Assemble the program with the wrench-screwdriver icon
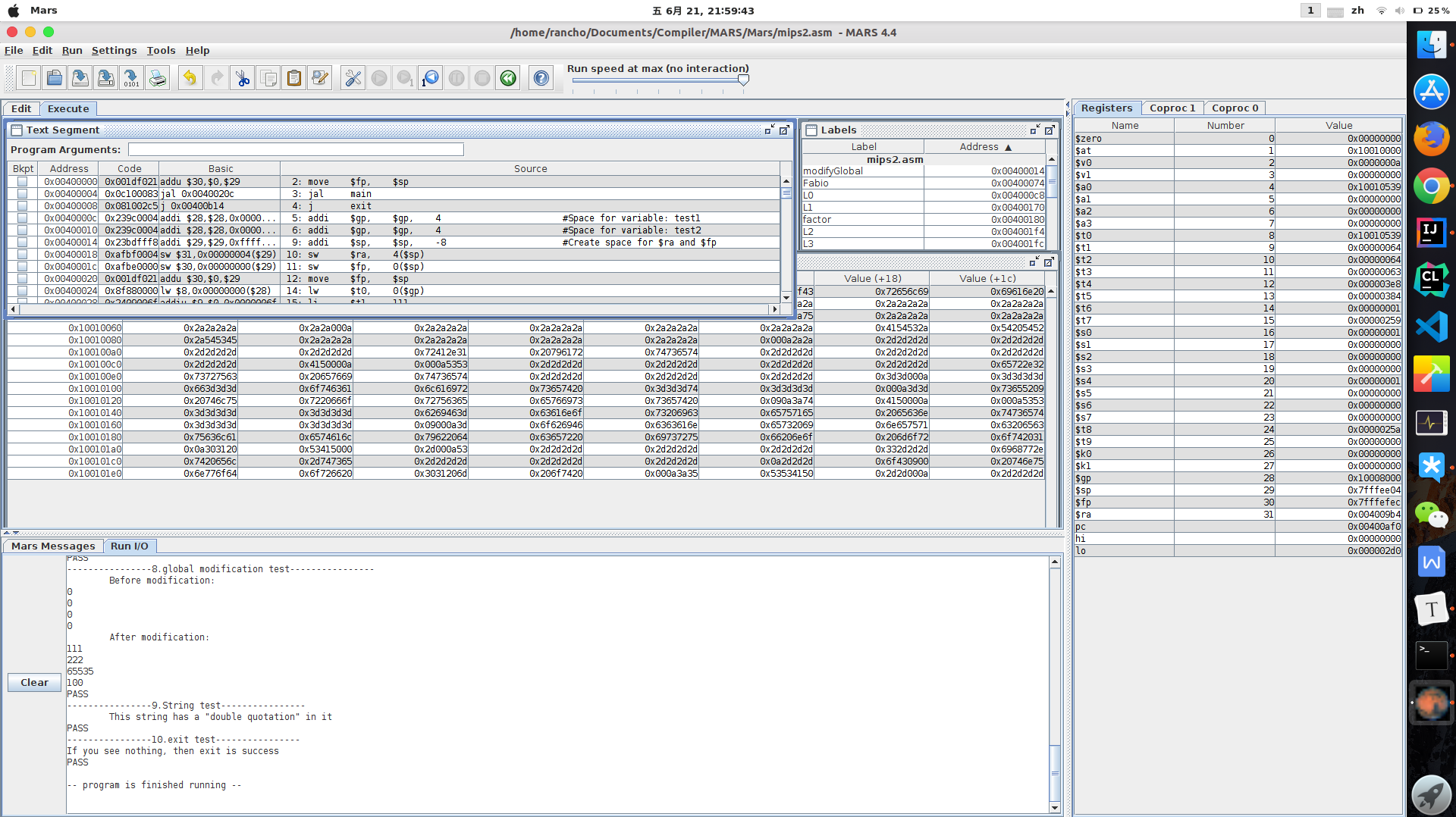 pyautogui.click(x=353, y=78)
